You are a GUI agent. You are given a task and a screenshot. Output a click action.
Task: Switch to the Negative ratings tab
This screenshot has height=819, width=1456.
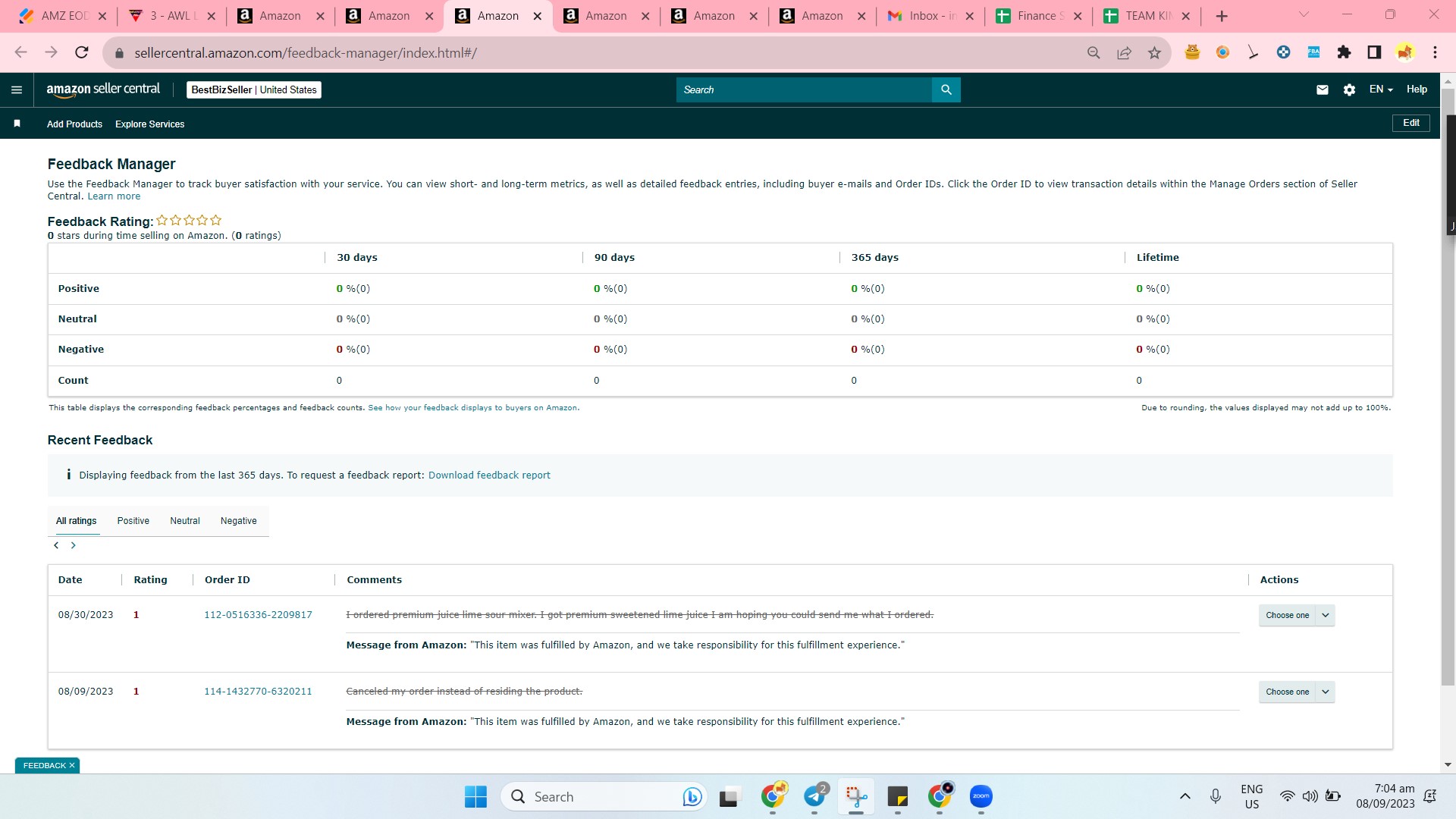click(238, 521)
